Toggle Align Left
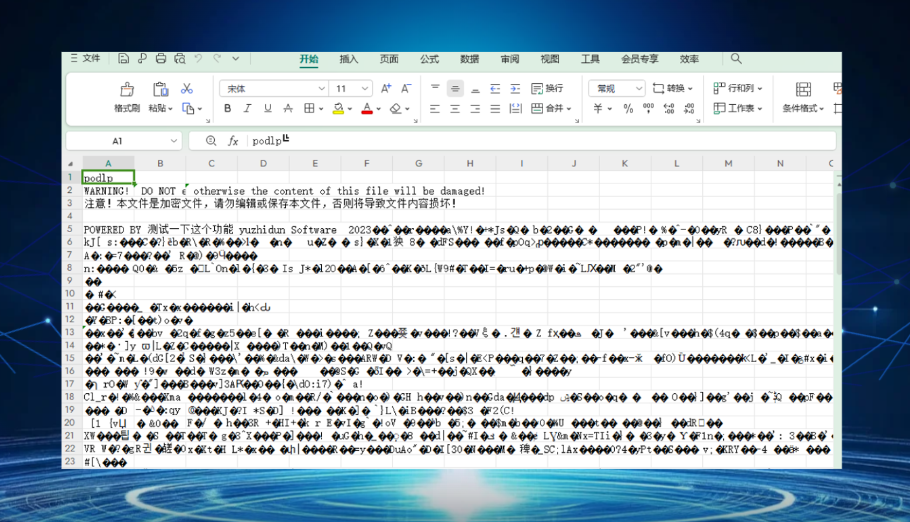The image size is (910, 522). [x=435, y=109]
